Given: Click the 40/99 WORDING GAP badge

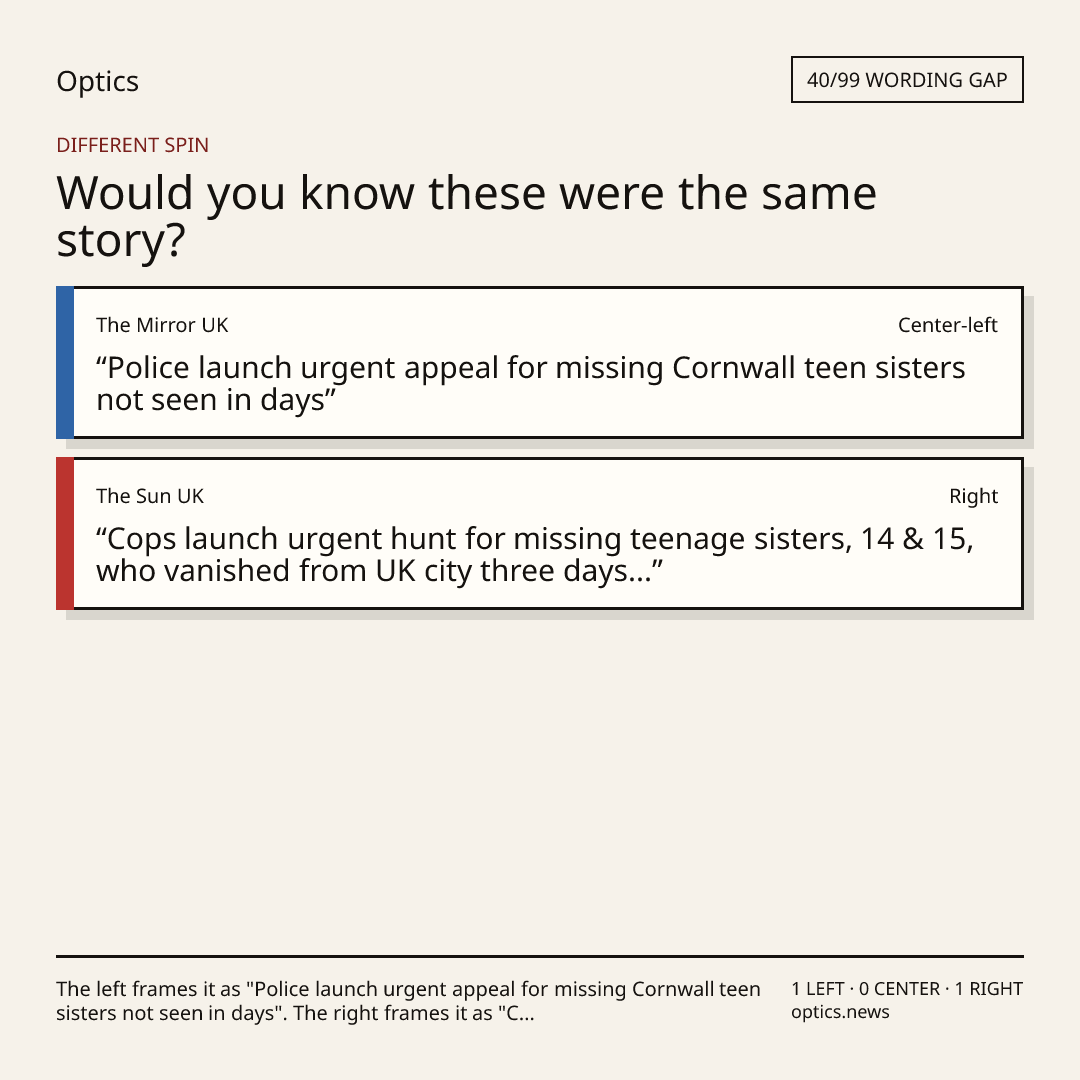Looking at the screenshot, I should 907,80.
